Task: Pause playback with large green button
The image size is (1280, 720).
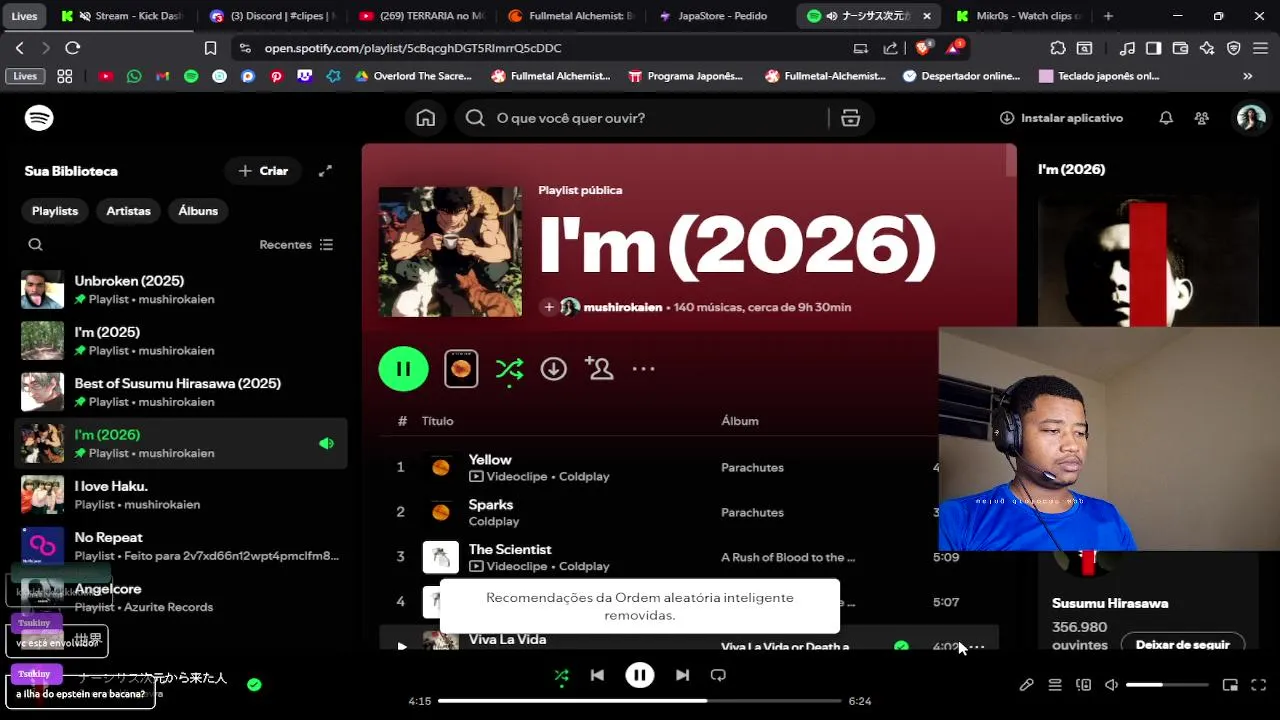Action: pyautogui.click(x=403, y=369)
